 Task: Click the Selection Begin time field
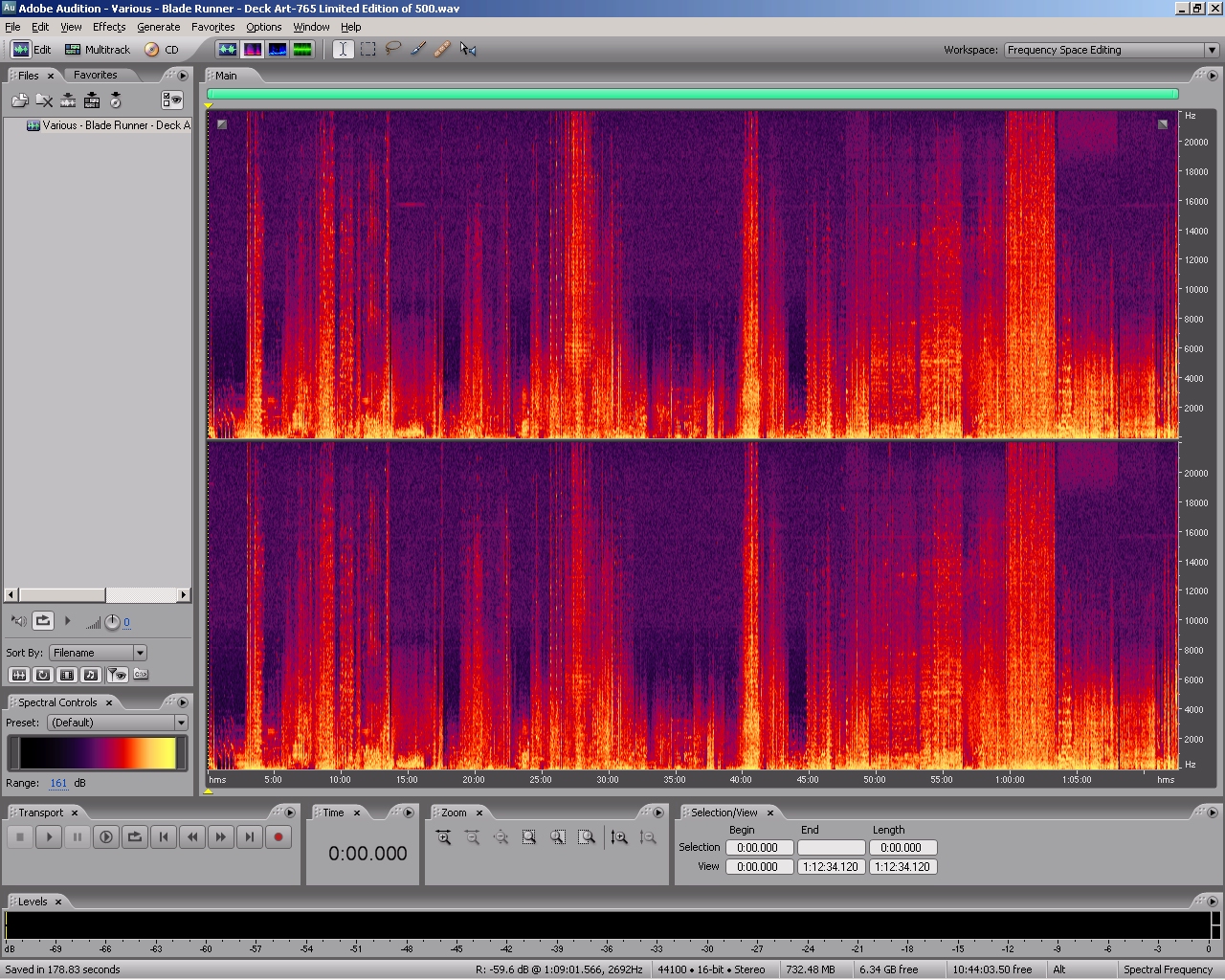click(759, 847)
